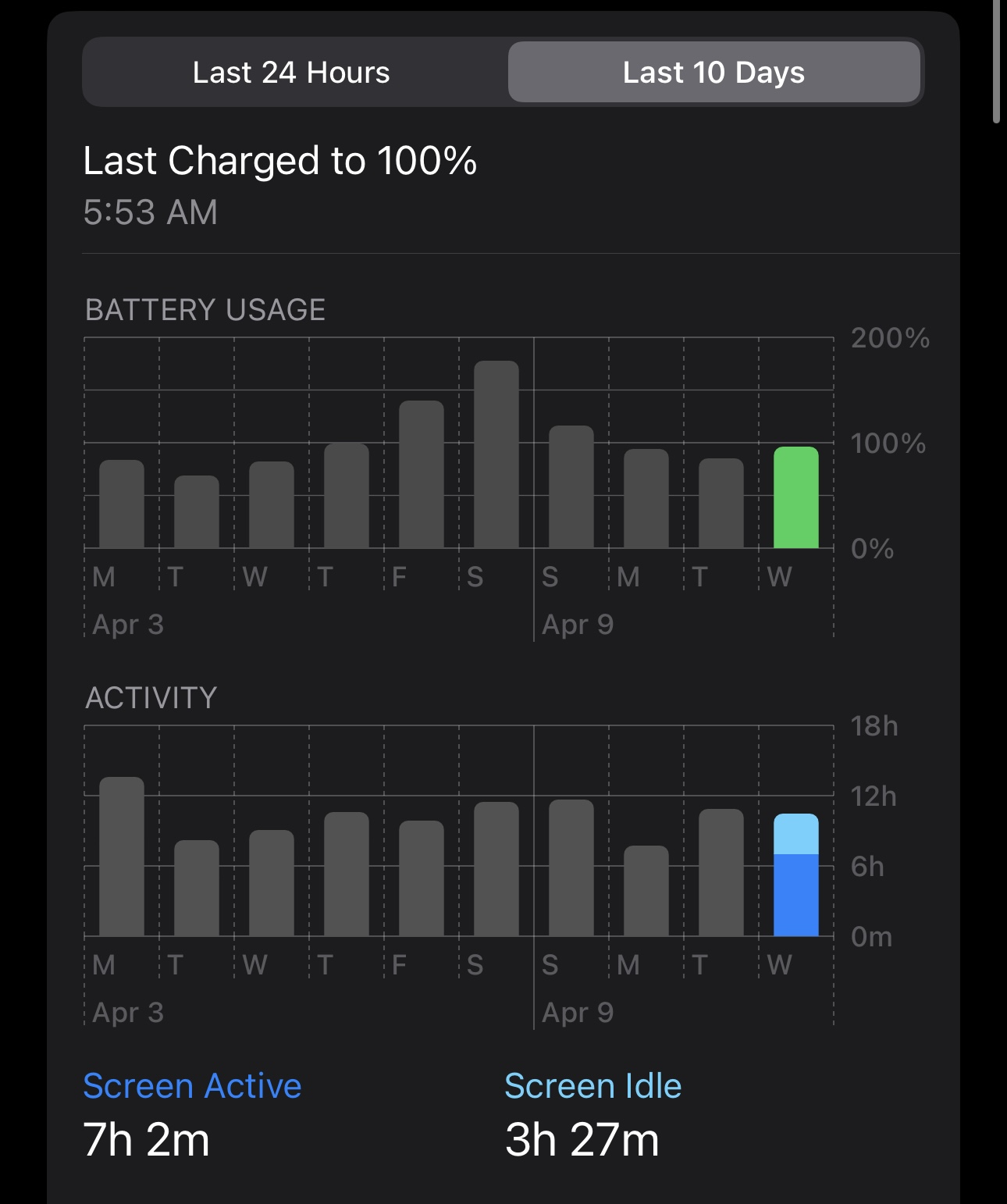Tap the Last Charged to 100% heading
The height and width of the screenshot is (1204, 1007).
pos(279,161)
